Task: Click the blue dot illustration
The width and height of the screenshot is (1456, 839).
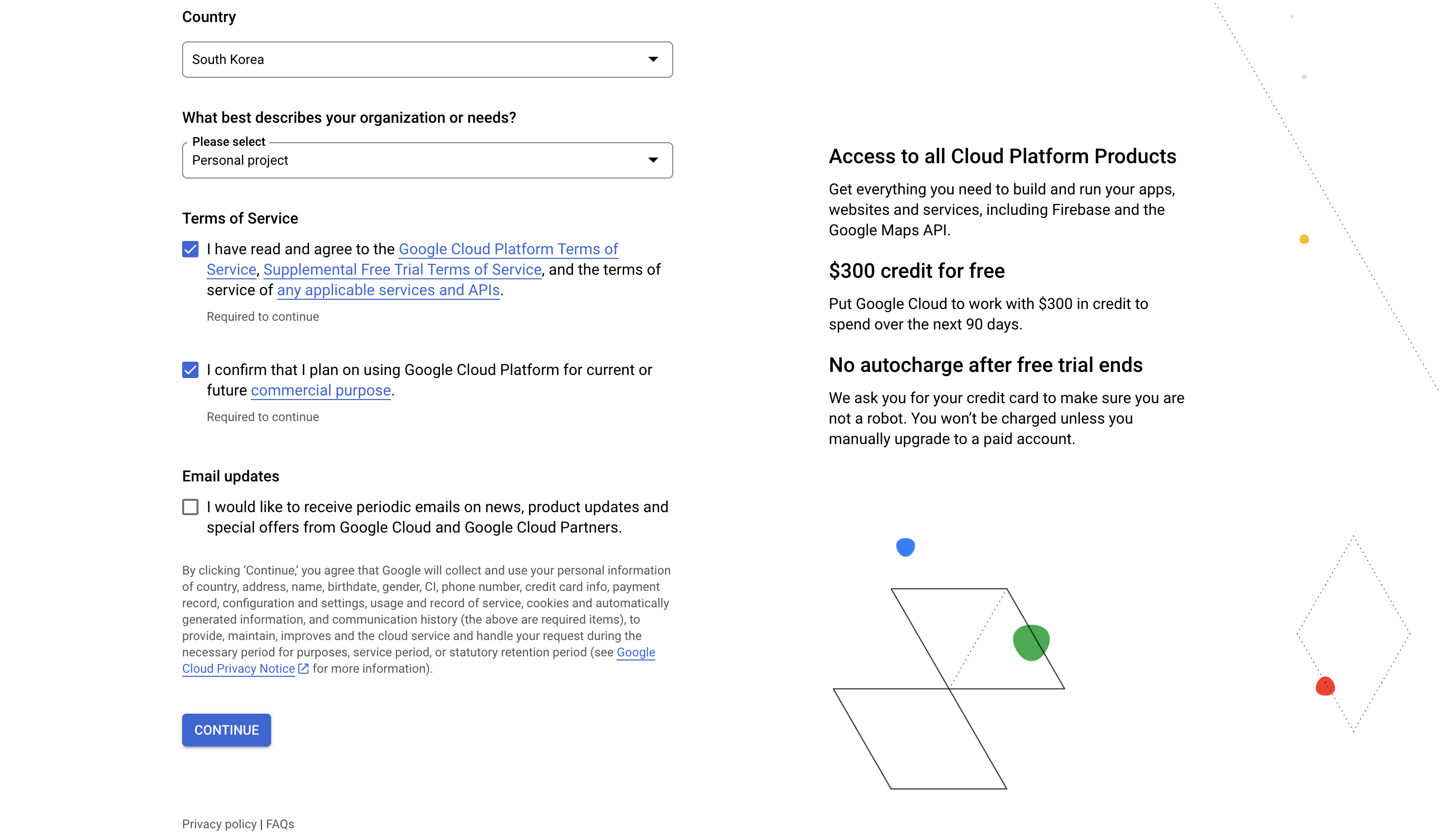Action: tap(905, 547)
